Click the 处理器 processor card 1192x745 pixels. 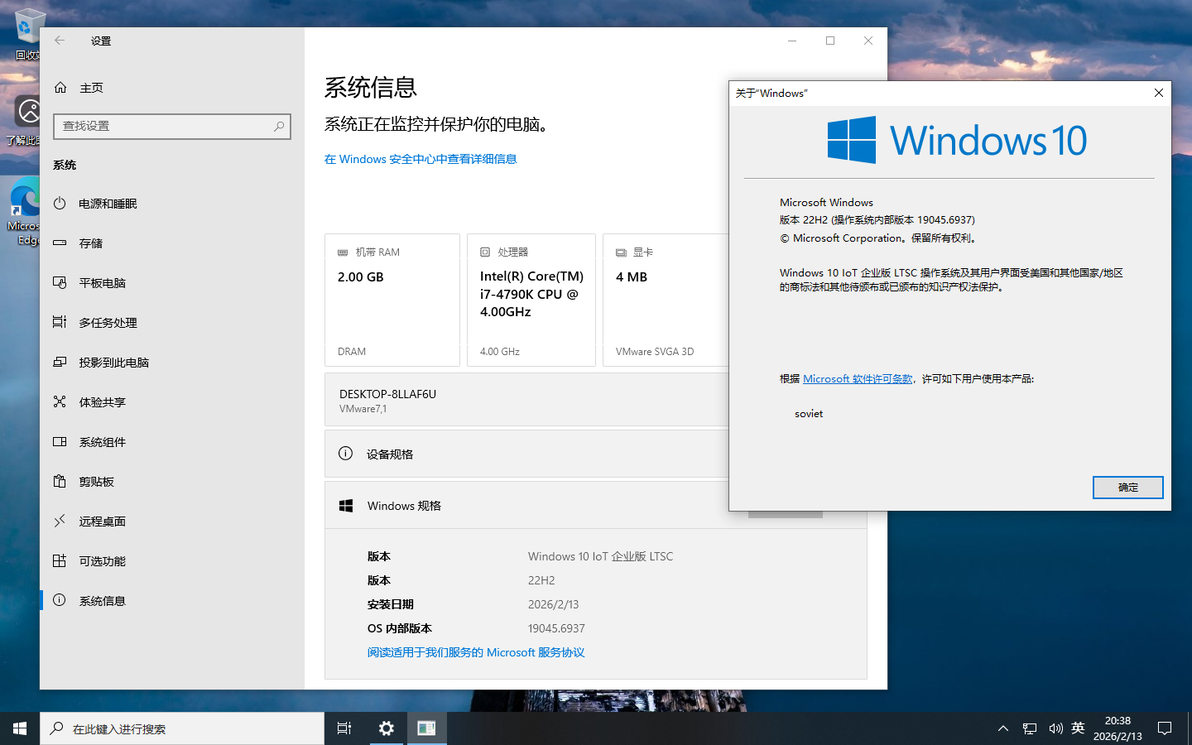(531, 300)
